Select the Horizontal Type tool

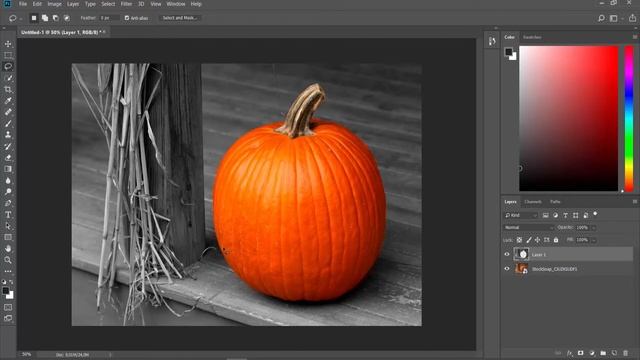coord(8,214)
